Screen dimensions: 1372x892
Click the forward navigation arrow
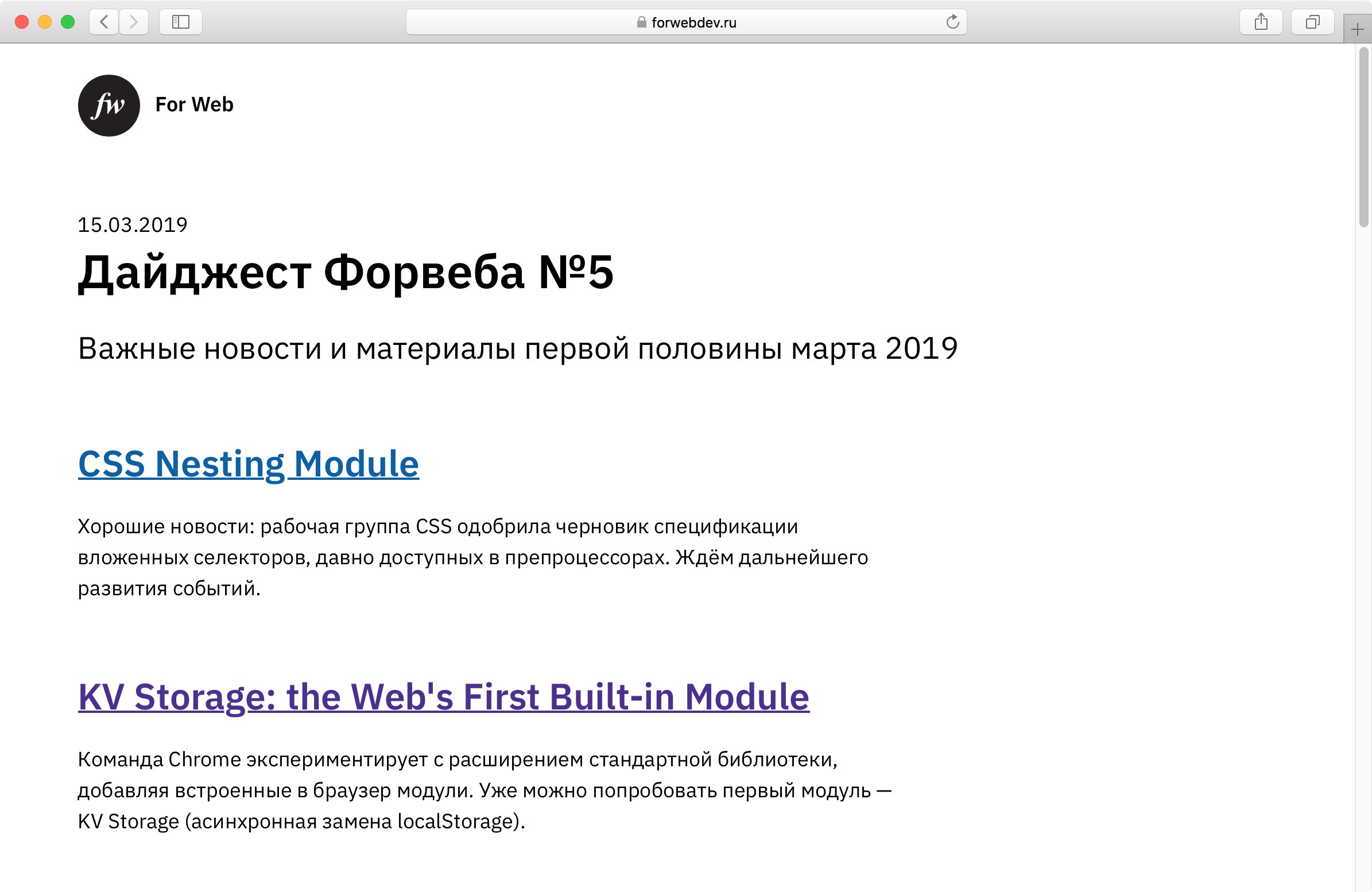[134, 22]
